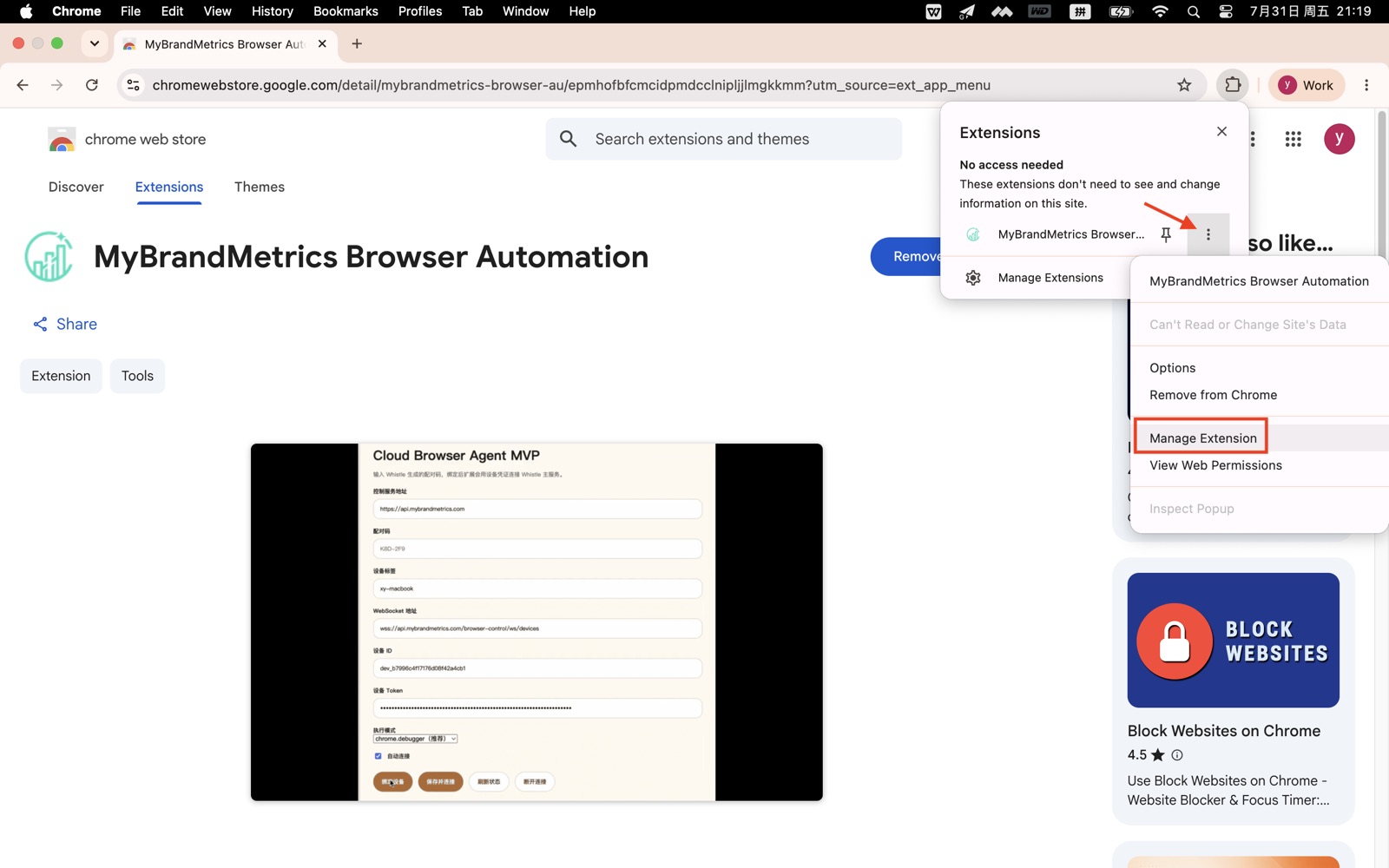The image size is (1389, 868).
Task: Switch to the Themes tab
Action: (260, 187)
